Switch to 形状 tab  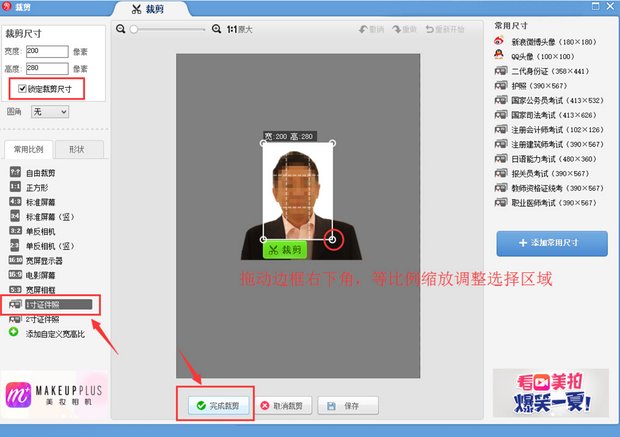[x=77, y=149]
